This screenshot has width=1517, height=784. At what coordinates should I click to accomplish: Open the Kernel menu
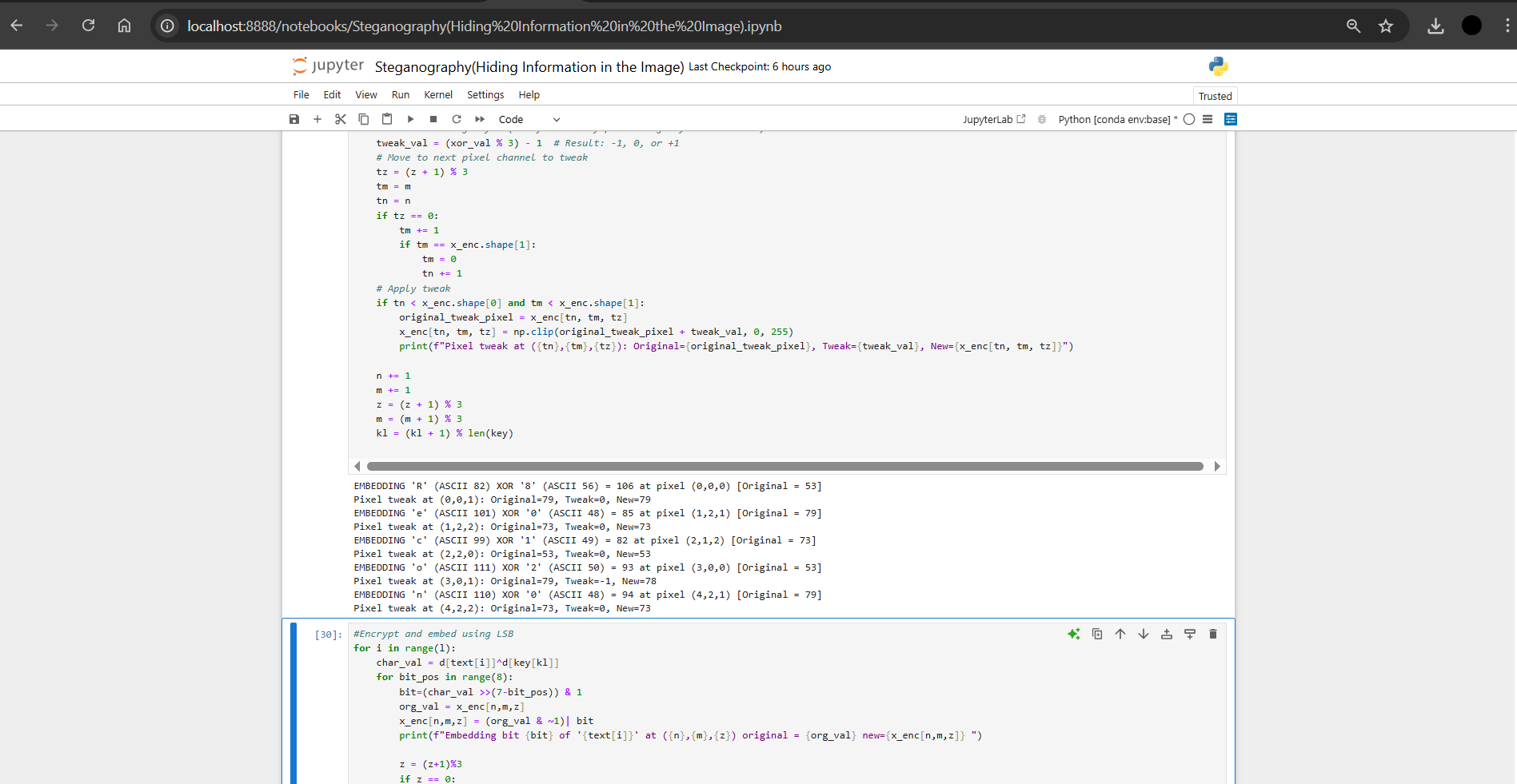pyautogui.click(x=438, y=94)
